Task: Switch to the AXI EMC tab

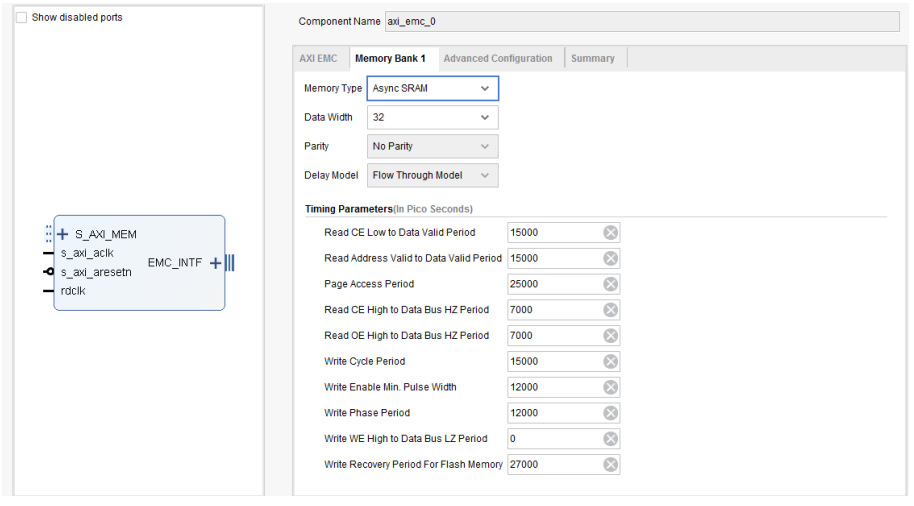Action: pyautogui.click(x=318, y=59)
